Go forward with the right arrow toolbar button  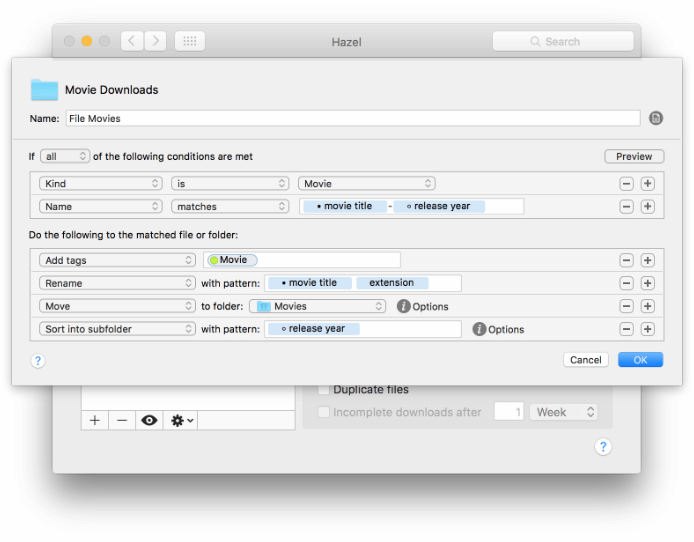point(155,41)
